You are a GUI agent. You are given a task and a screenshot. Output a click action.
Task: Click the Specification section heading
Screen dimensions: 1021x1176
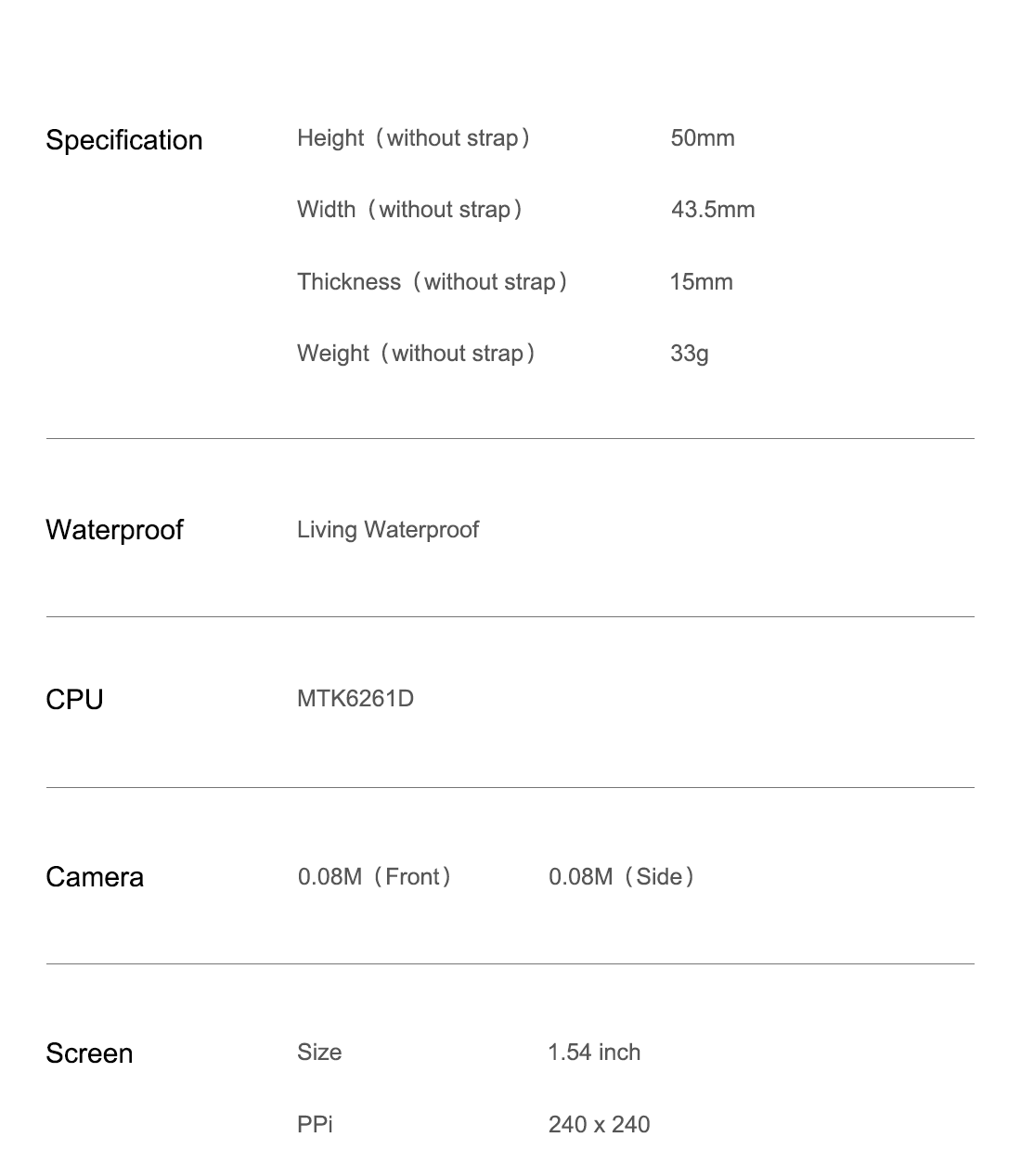coord(124,140)
